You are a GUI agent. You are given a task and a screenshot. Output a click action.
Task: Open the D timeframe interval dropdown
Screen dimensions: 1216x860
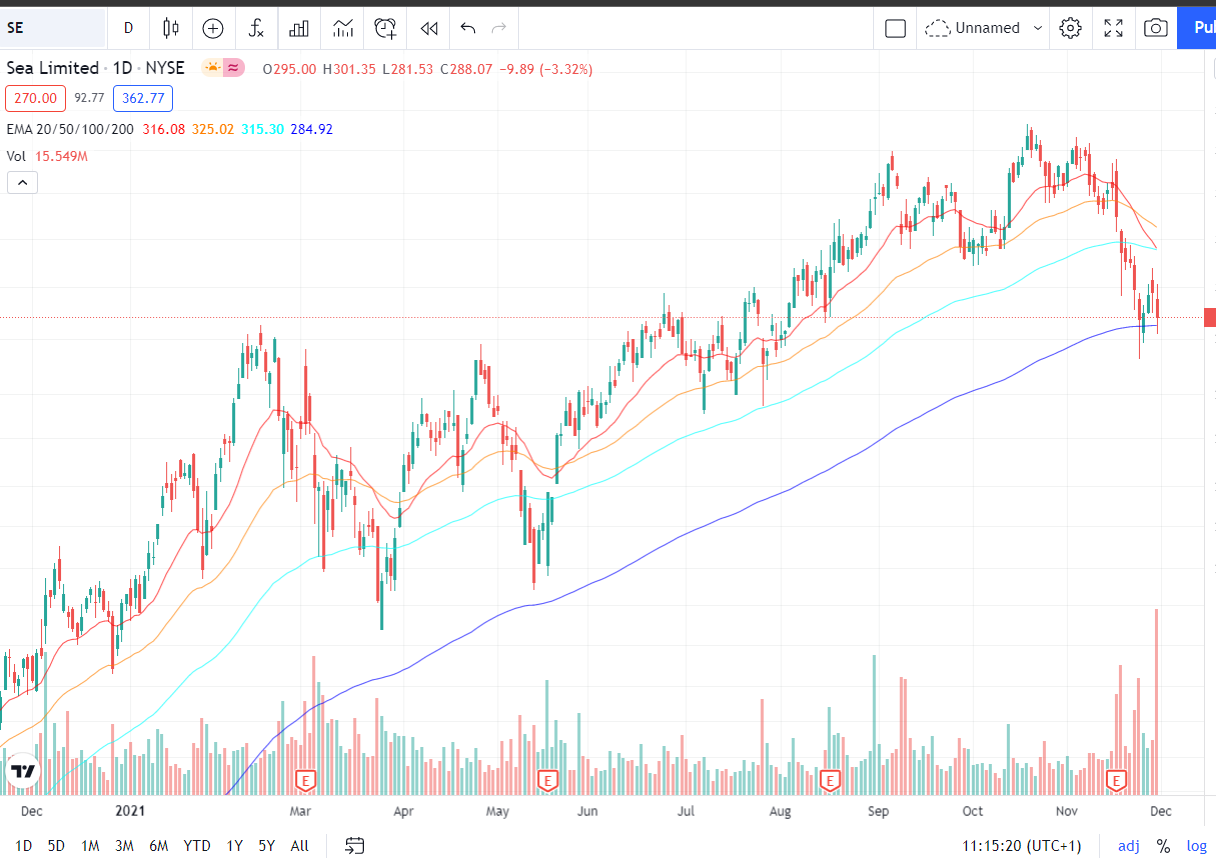tap(128, 28)
